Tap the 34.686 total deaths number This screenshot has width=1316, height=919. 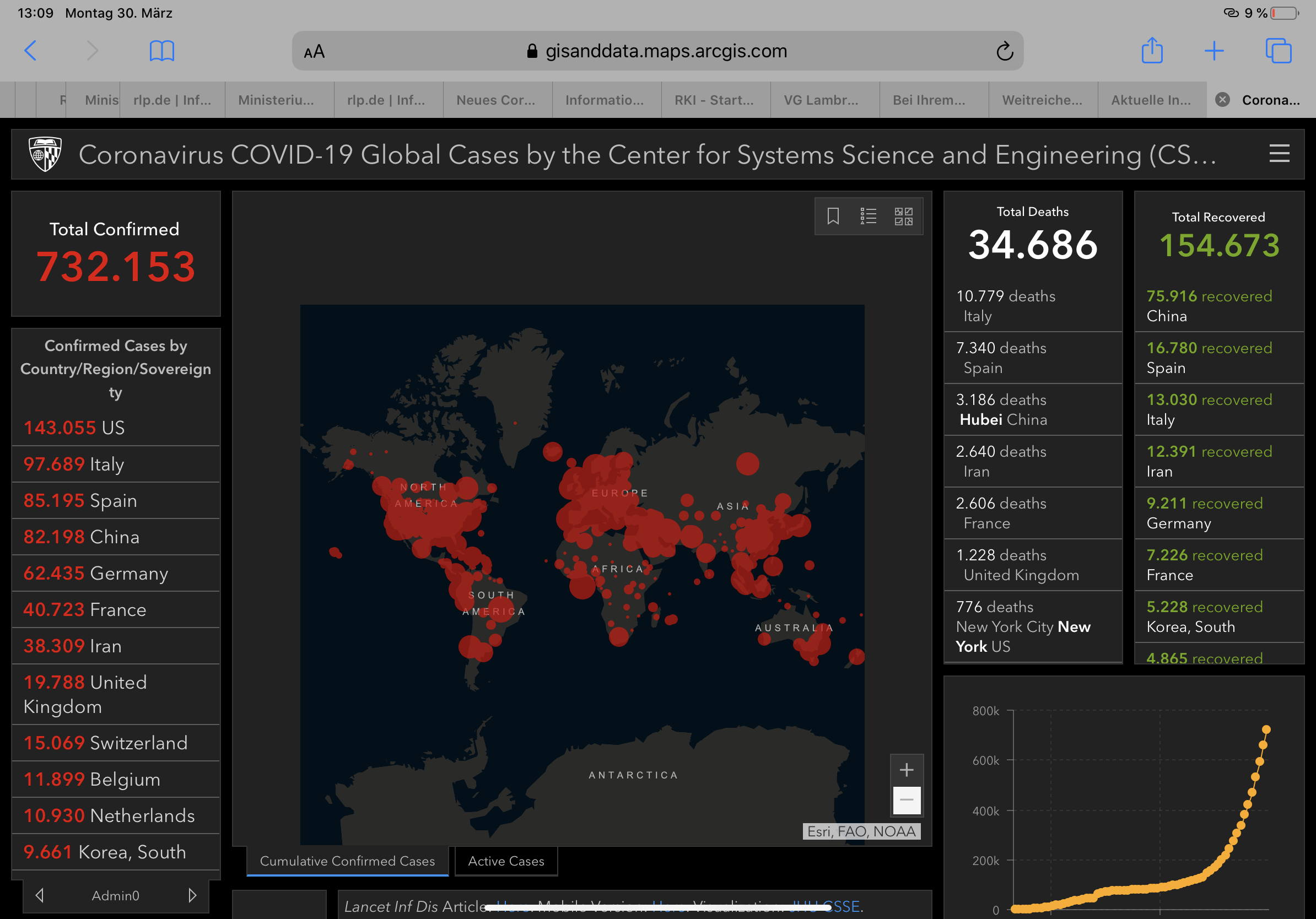coord(1033,245)
